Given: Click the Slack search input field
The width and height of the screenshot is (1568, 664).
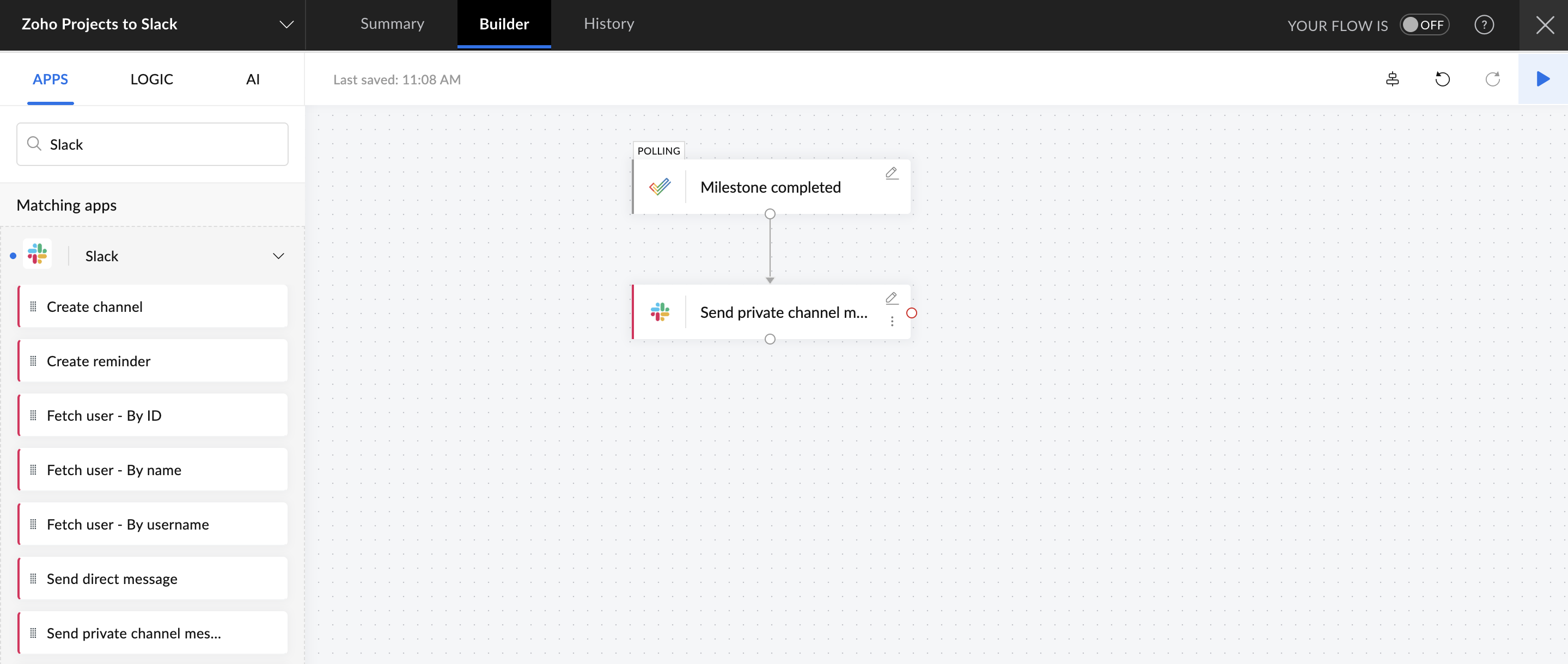Looking at the screenshot, I should click(x=158, y=144).
